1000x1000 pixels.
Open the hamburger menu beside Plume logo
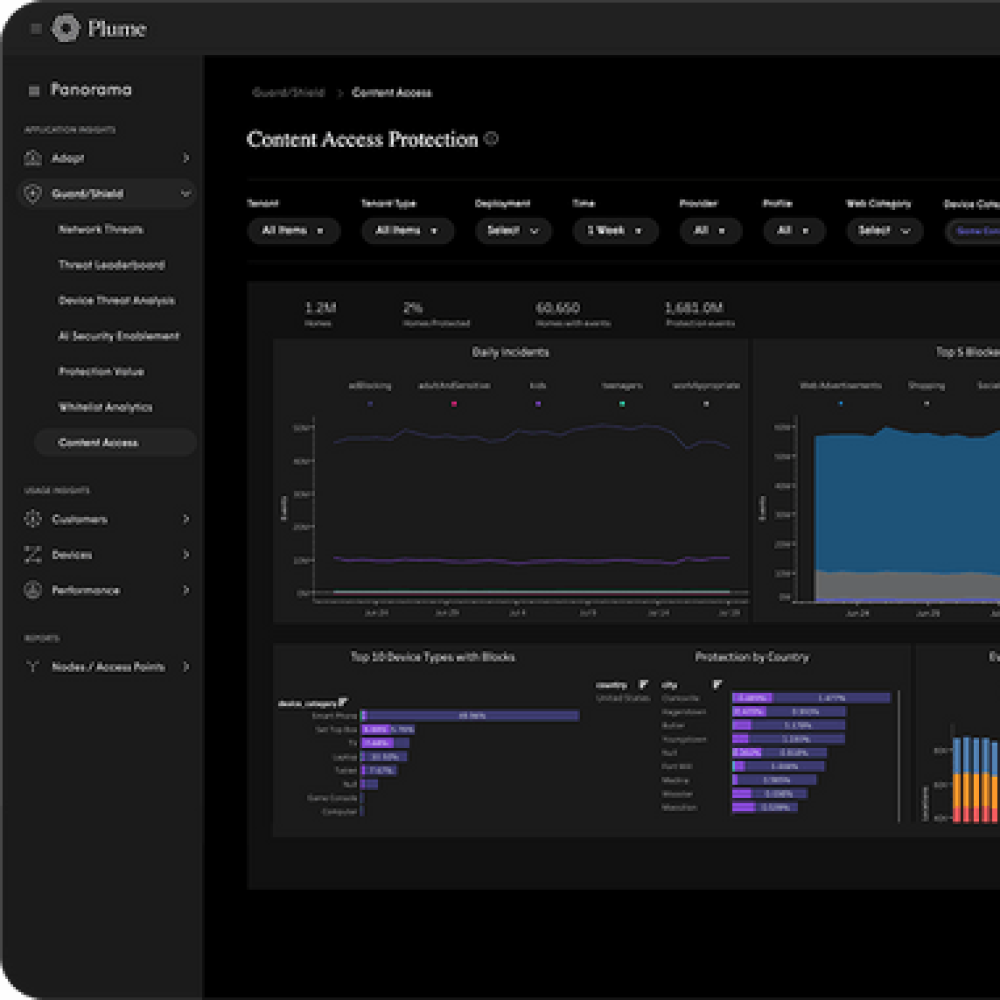pyautogui.click(x=36, y=29)
